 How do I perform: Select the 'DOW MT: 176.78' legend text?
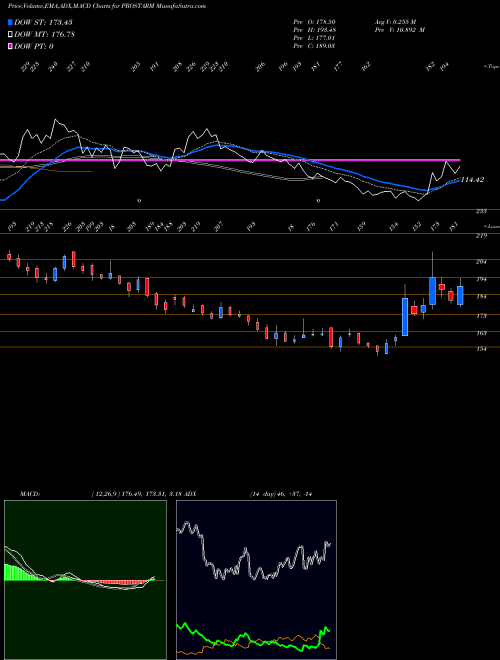44,34
